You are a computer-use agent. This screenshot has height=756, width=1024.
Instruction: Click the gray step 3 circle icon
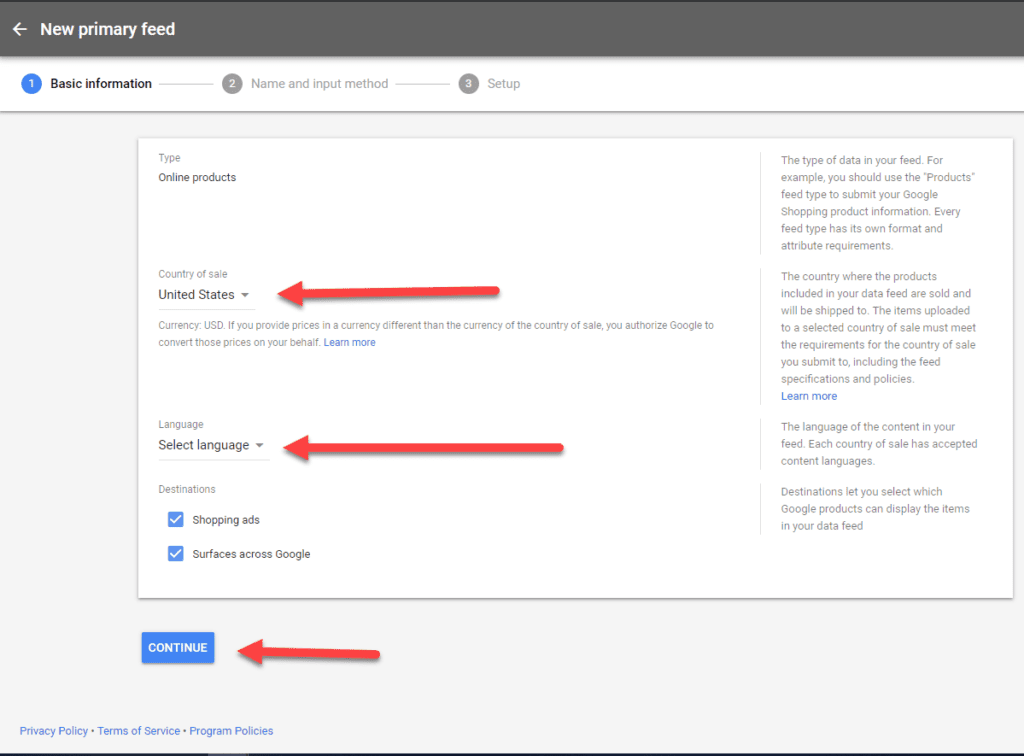tap(468, 83)
